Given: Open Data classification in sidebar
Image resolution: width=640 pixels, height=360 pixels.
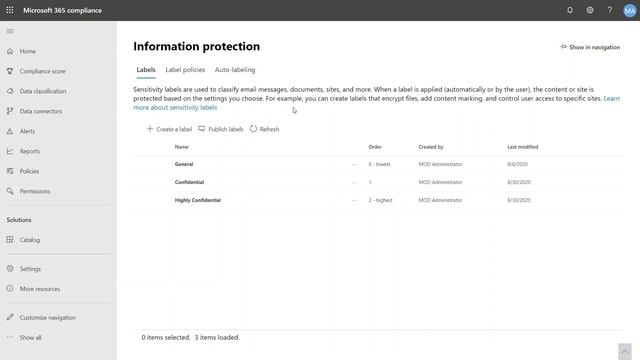Looking at the screenshot, I should tap(43, 91).
